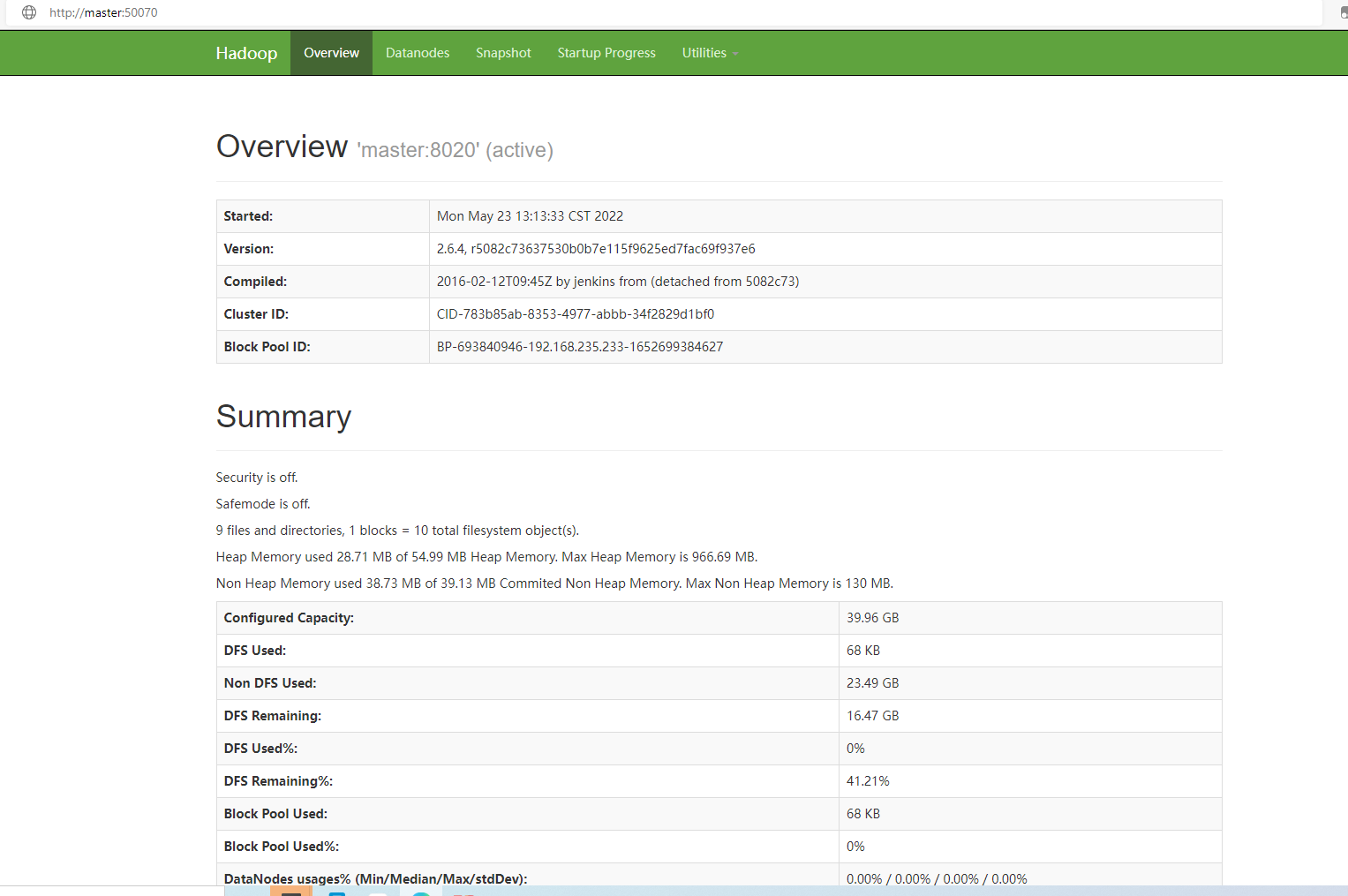
Task: Click the 'Block Pool ID:' row label
Action: [267, 347]
